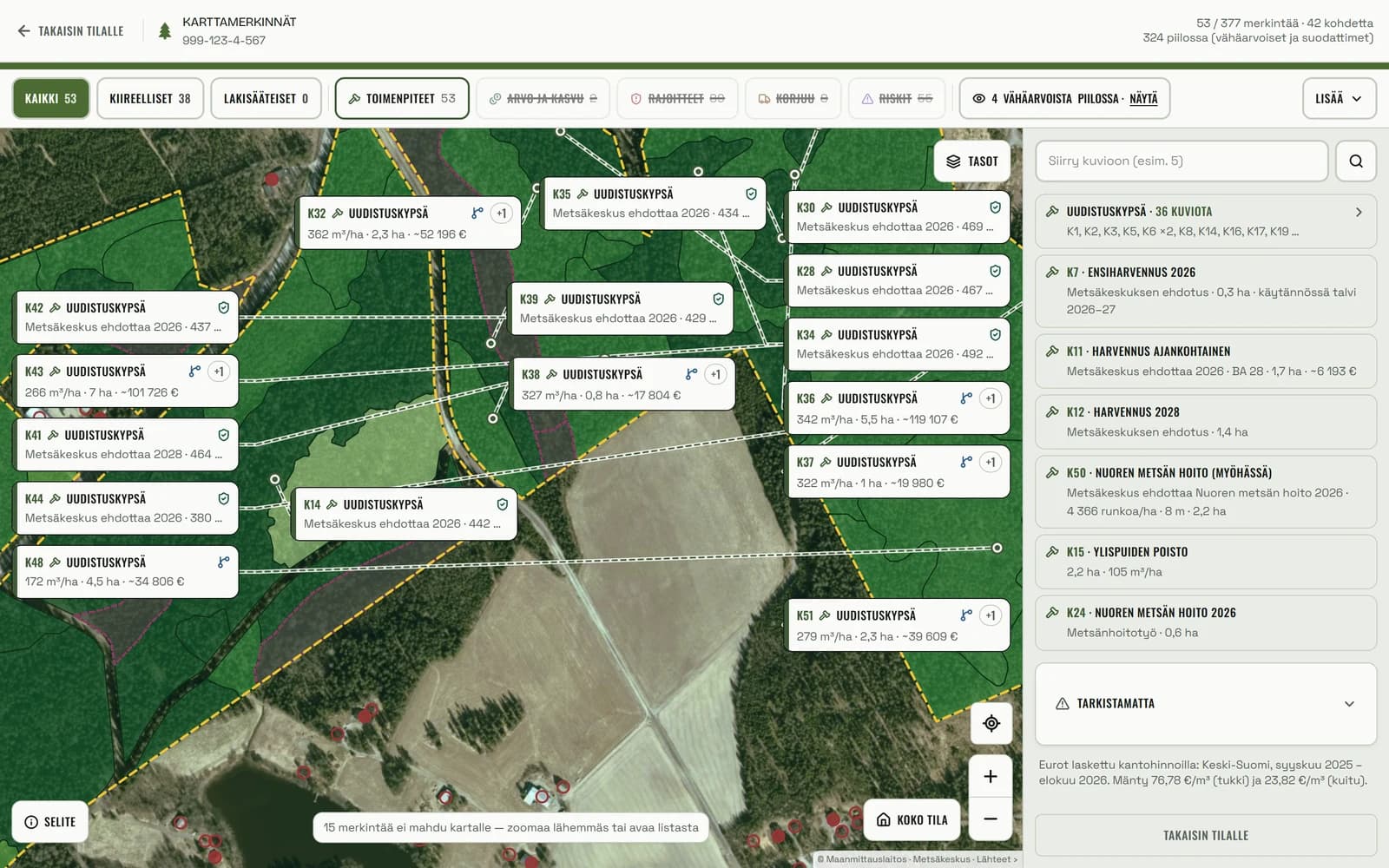1389x868 pixels.
Task: Click shield icon on K44 card
Action: 223,499
